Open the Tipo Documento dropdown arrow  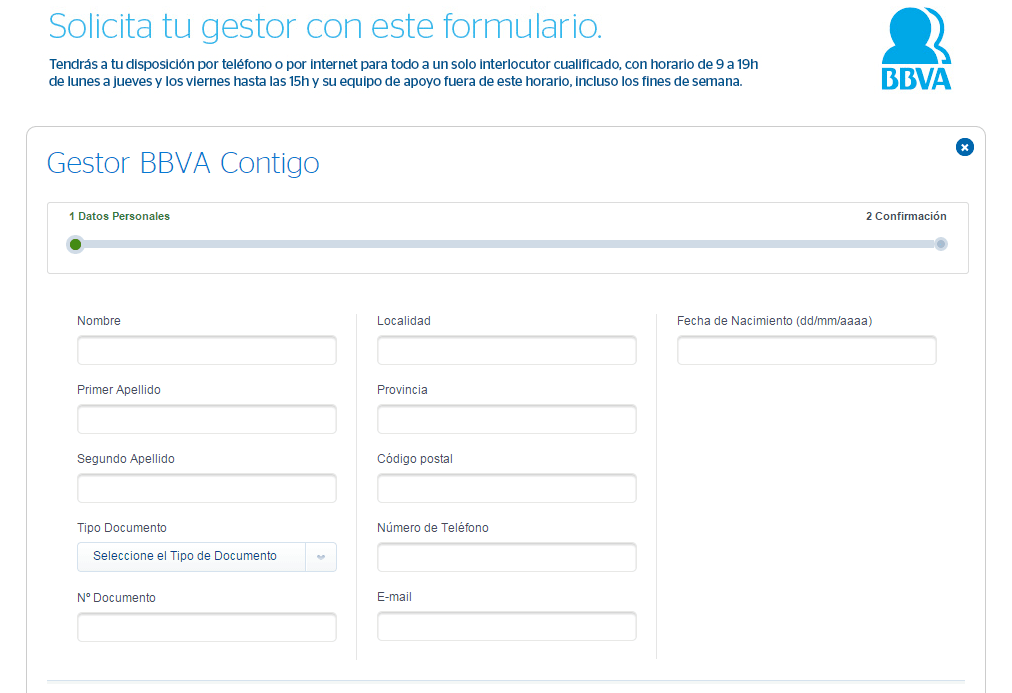(321, 557)
